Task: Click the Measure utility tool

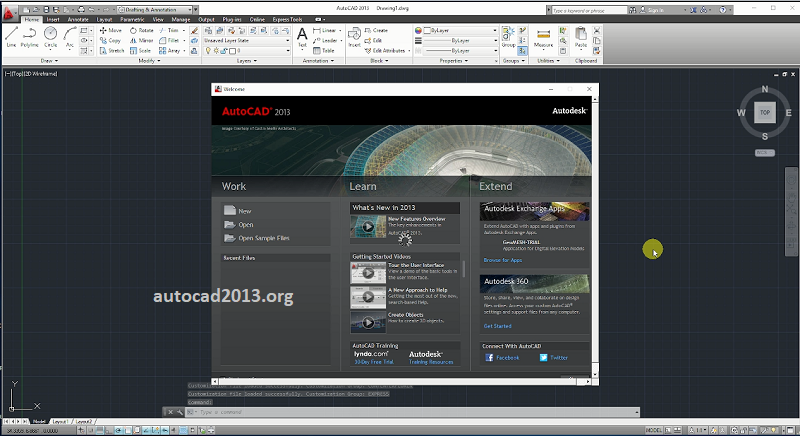Action: click(x=543, y=38)
